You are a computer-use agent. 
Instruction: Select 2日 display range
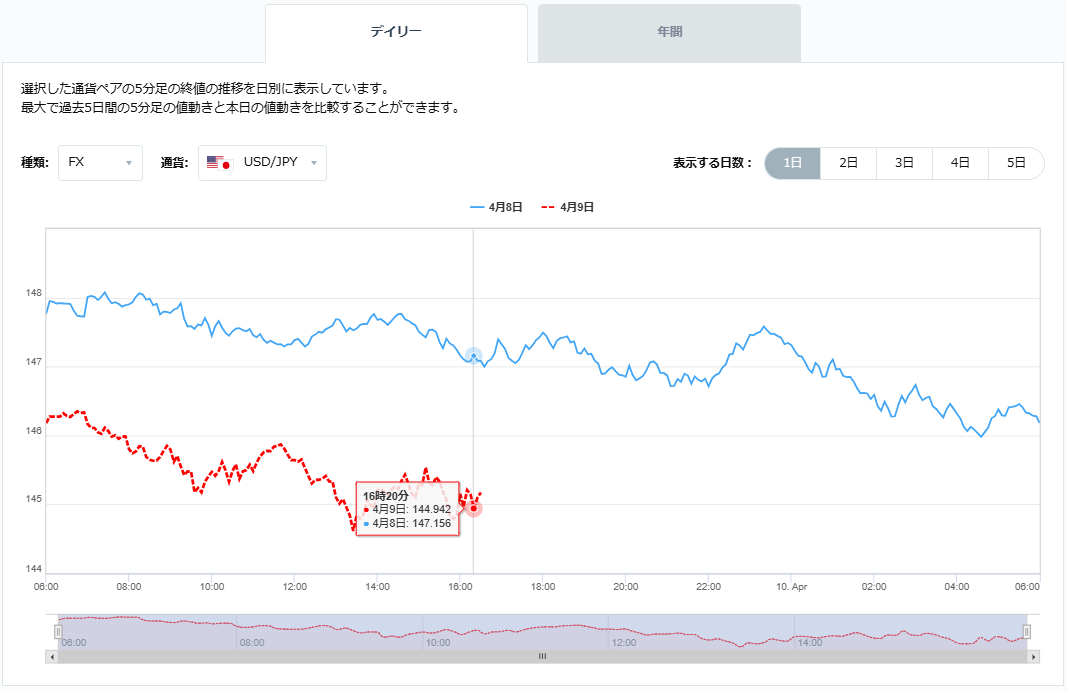pyautogui.click(x=849, y=163)
